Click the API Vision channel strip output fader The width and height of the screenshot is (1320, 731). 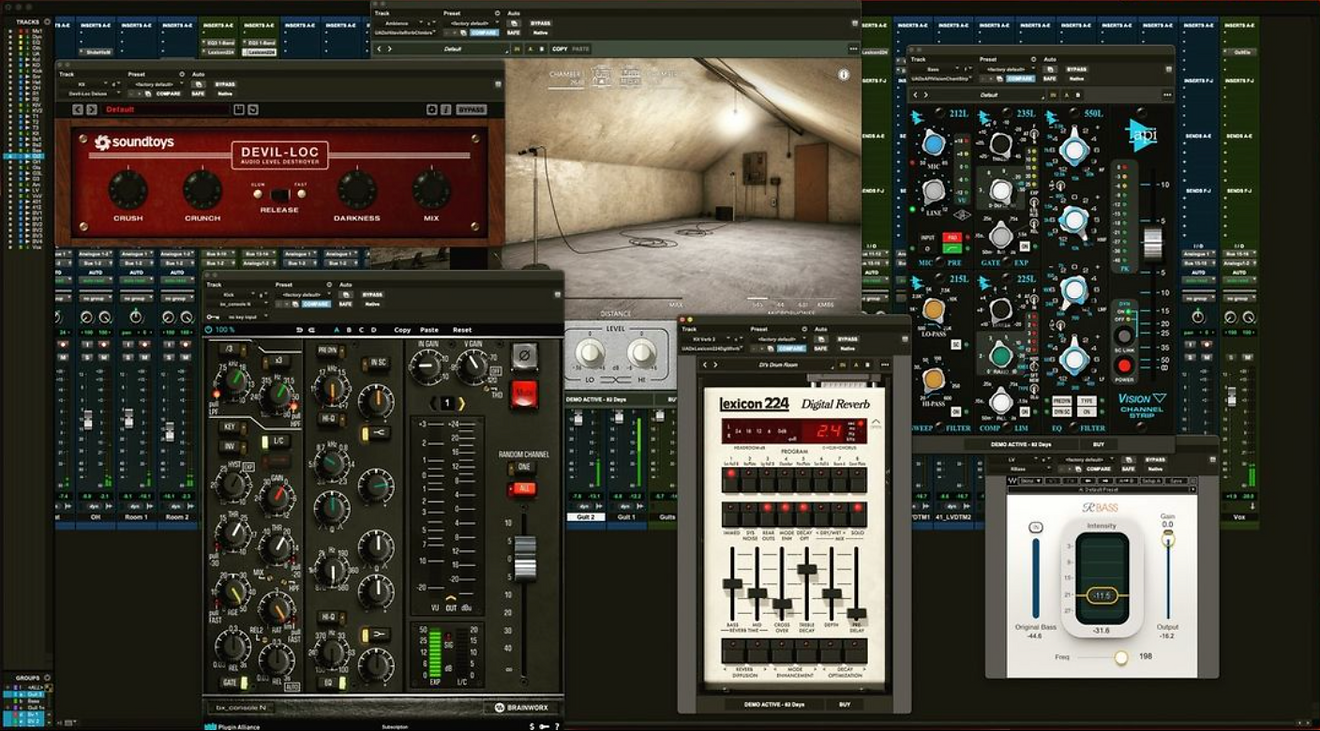click(1153, 242)
